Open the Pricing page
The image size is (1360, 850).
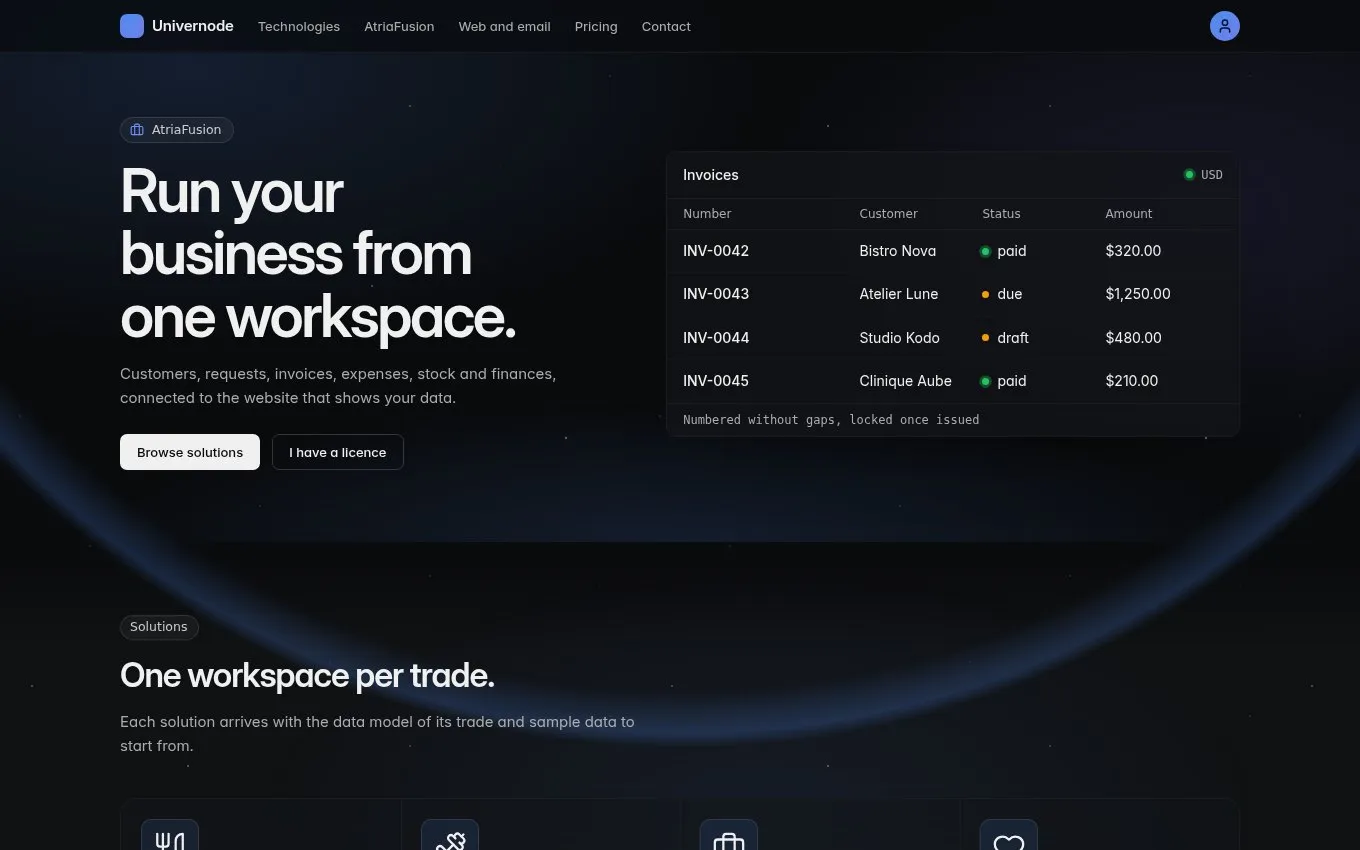click(596, 27)
